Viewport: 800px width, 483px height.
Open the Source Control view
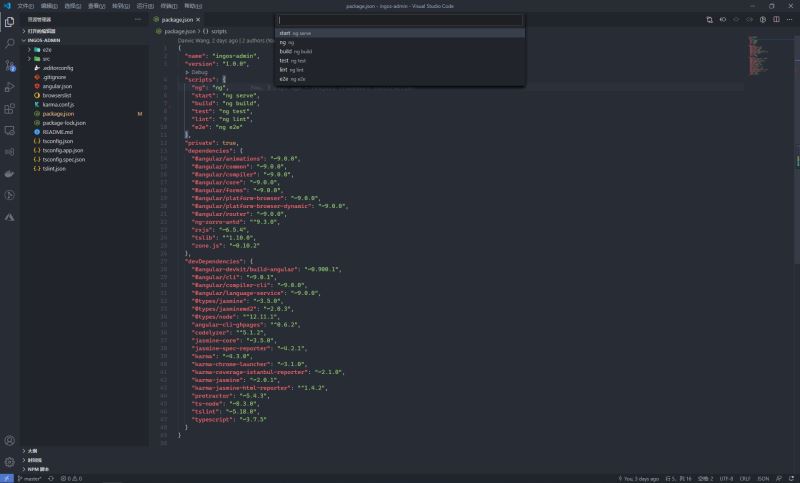click(x=10, y=66)
